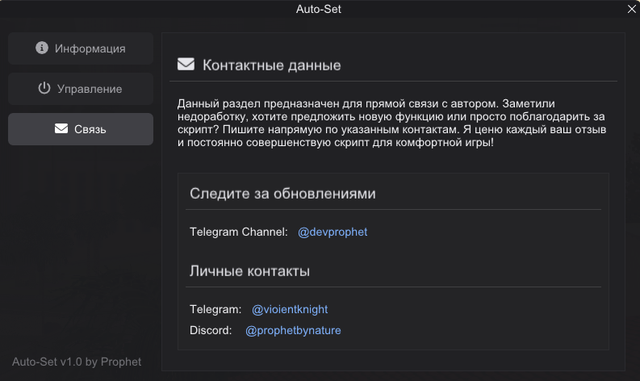Click the description paragraph starting with Данный раздел
Viewport: 640px width, 381px height.
pos(392,123)
